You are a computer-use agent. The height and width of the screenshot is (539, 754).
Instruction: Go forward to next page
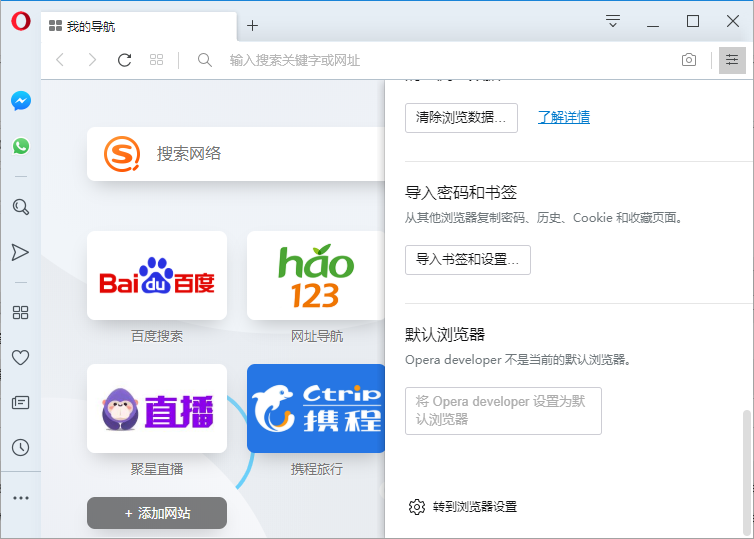click(92, 60)
